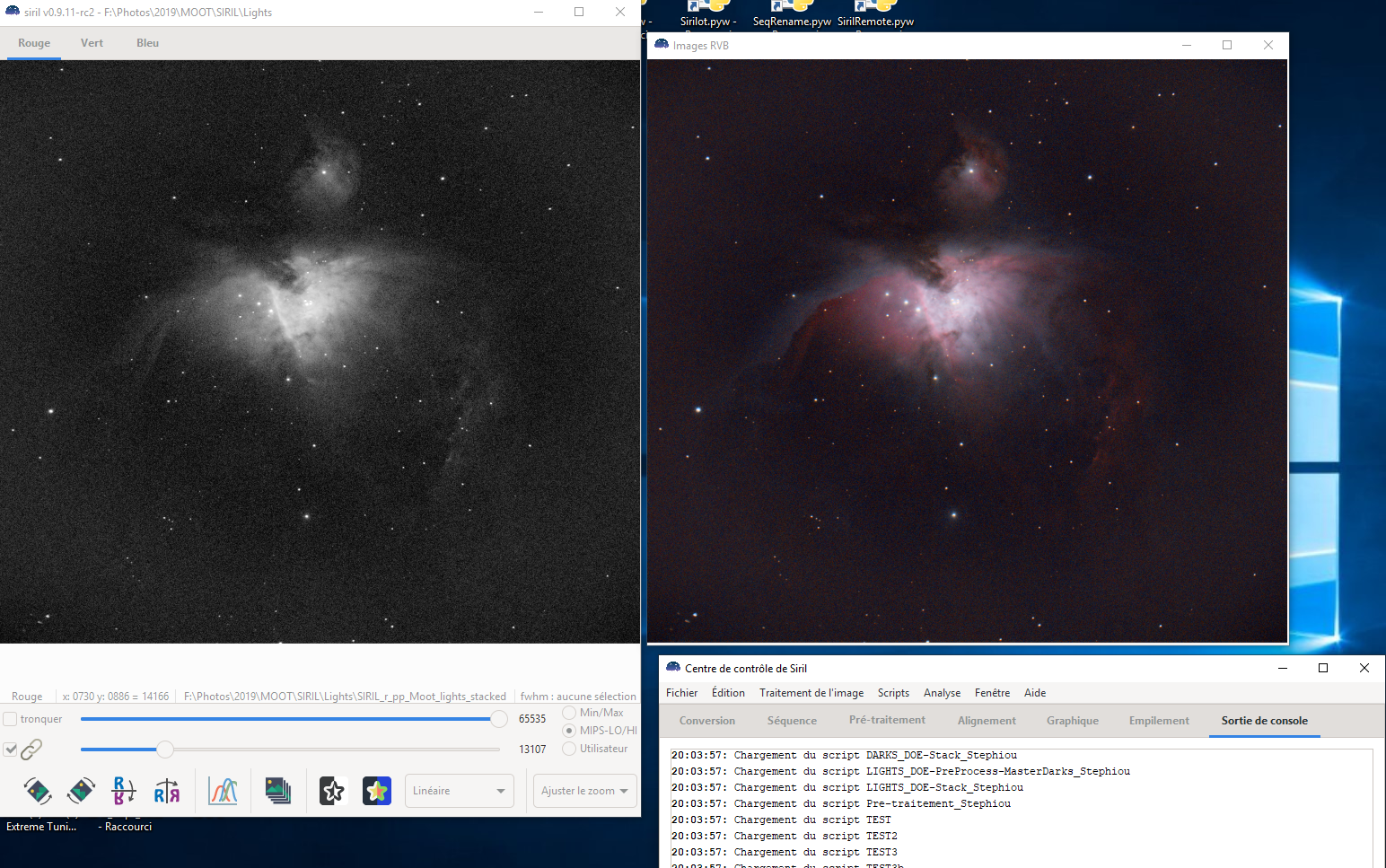Click the console line for script TEST3
The height and width of the screenshot is (868, 1386).
click(x=784, y=852)
